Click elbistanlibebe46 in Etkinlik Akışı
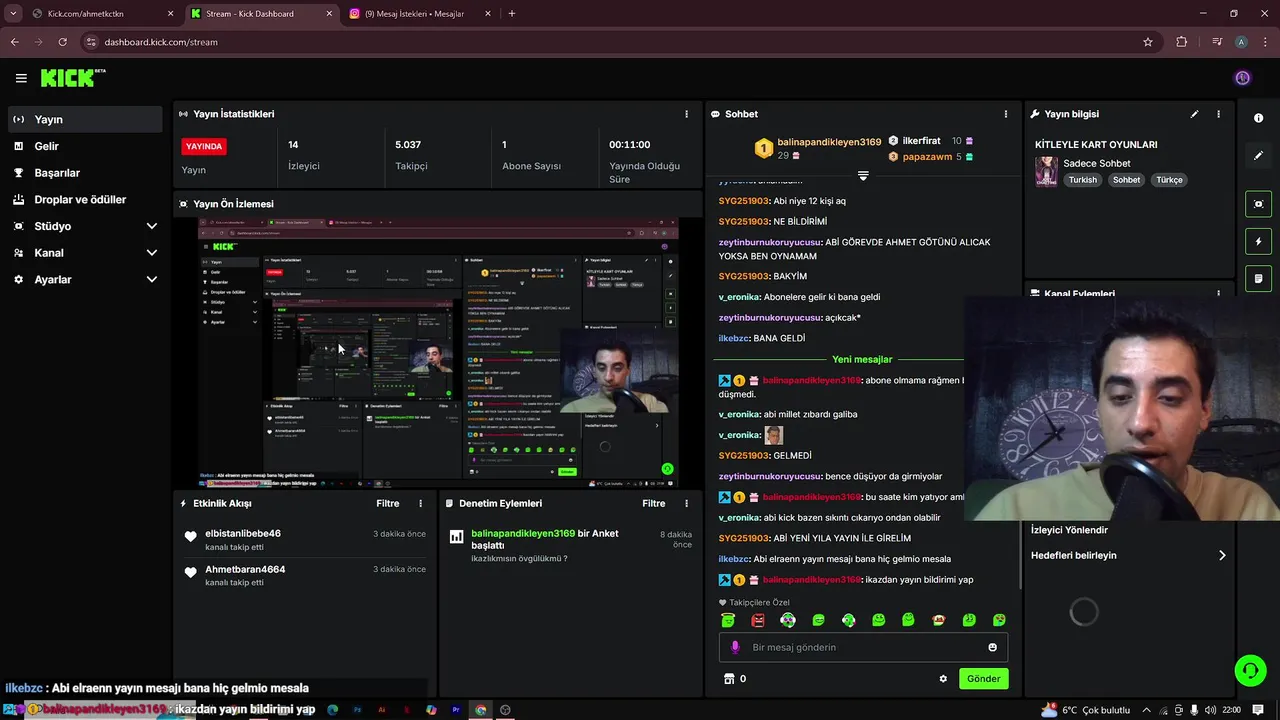Screen dimensions: 1280x720 coord(243,534)
